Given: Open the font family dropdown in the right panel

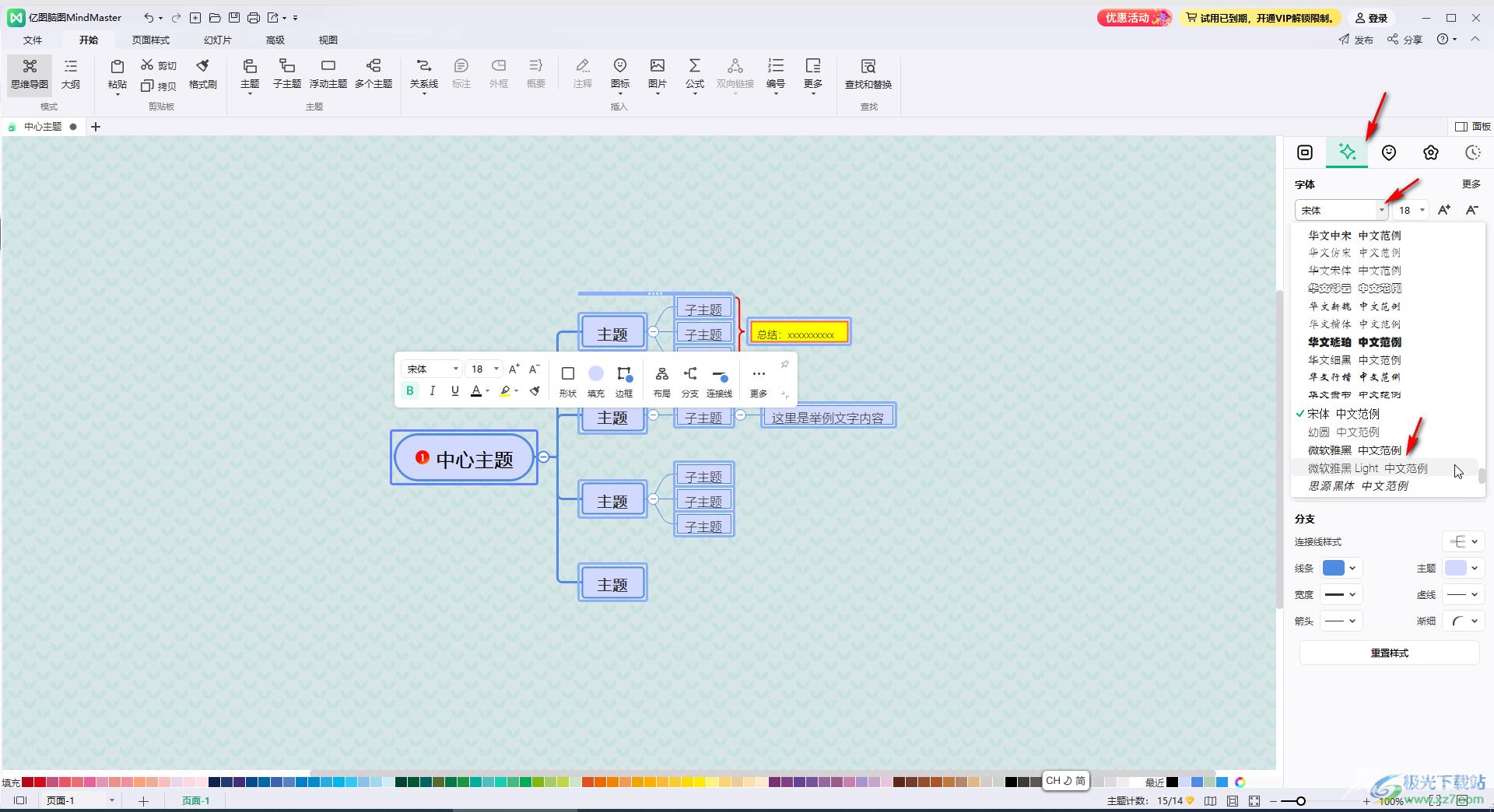Looking at the screenshot, I should tap(1382, 210).
